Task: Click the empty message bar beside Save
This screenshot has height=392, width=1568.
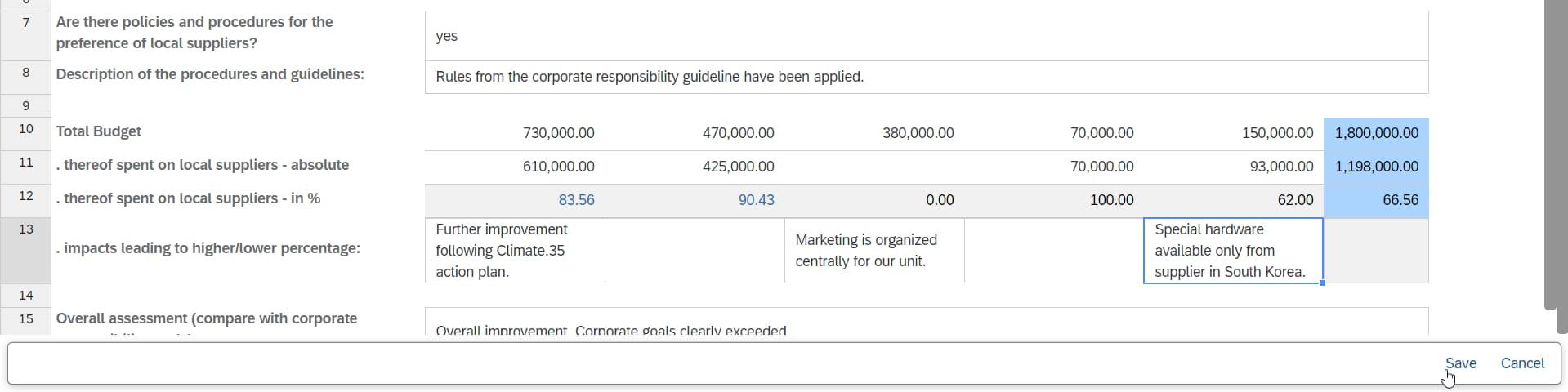Action: (x=719, y=363)
